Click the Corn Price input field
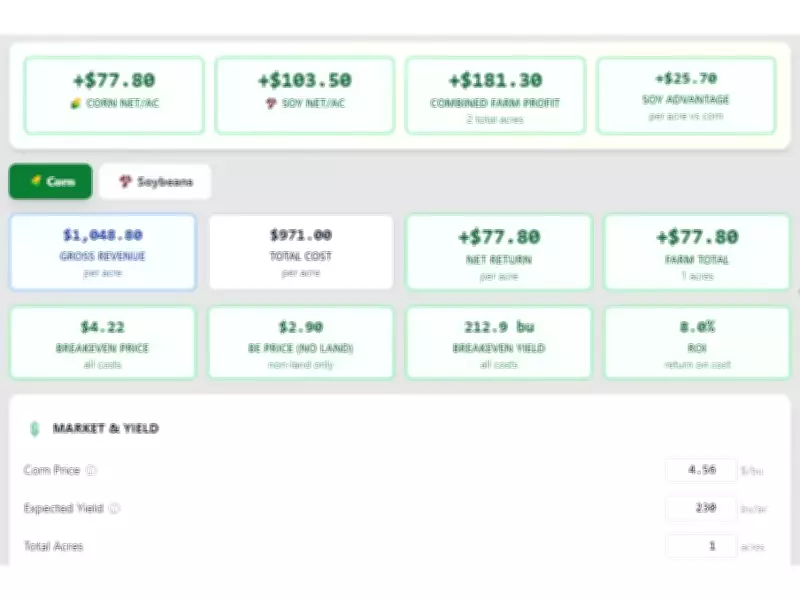Screen dimensions: 800x600 pos(700,470)
